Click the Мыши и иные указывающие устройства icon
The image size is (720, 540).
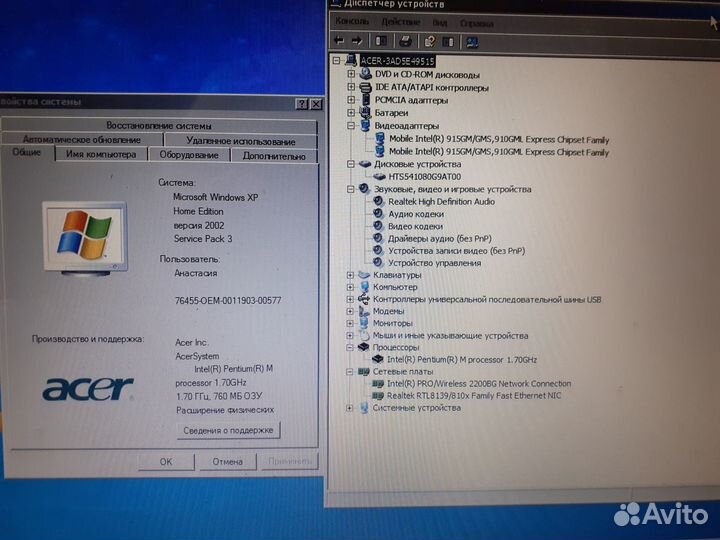(364, 335)
